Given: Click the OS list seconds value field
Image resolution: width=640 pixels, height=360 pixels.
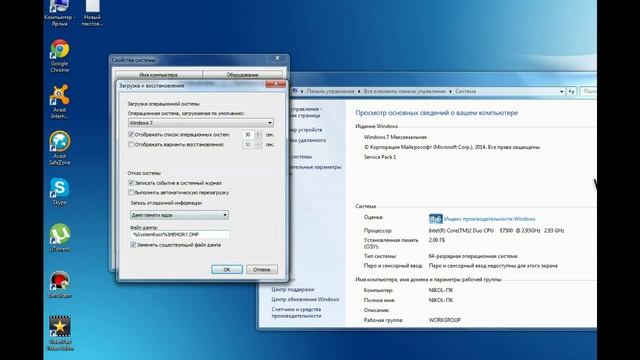Looking at the screenshot, I should click(248, 134).
